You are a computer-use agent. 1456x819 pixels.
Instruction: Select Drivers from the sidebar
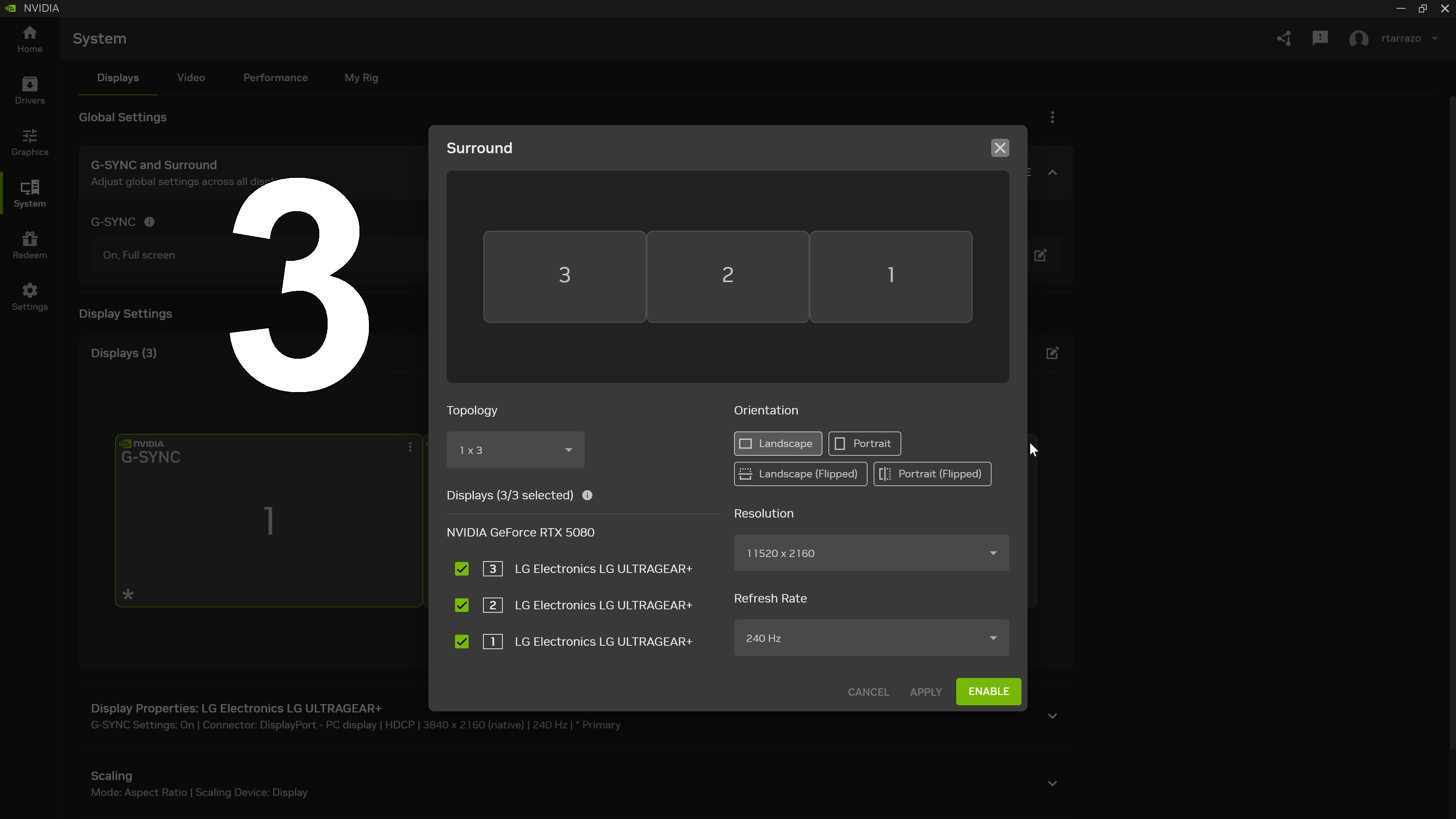click(x=30, y=91)
